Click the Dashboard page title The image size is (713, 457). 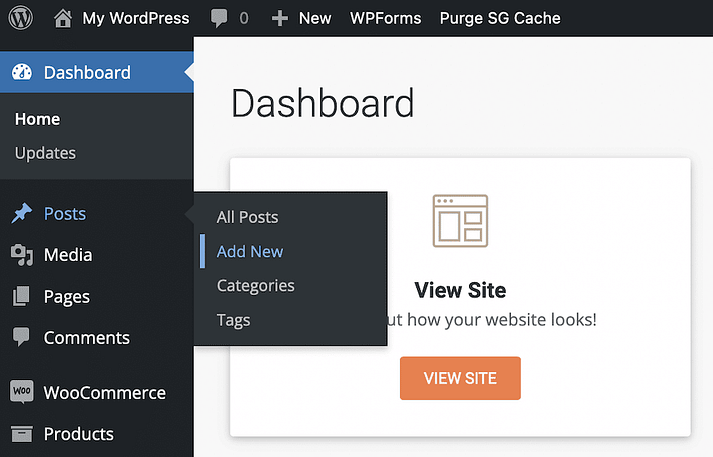point(322,104)
